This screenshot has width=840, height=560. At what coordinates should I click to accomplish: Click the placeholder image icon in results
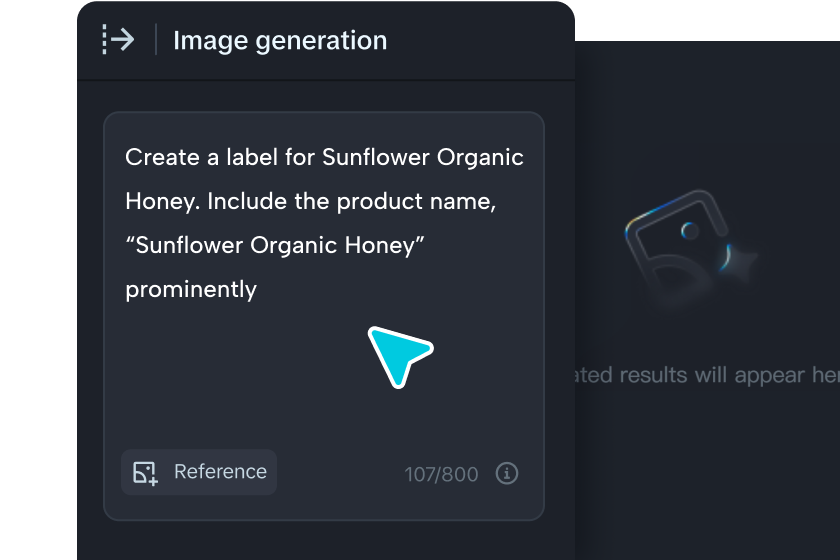coord(673,247)
